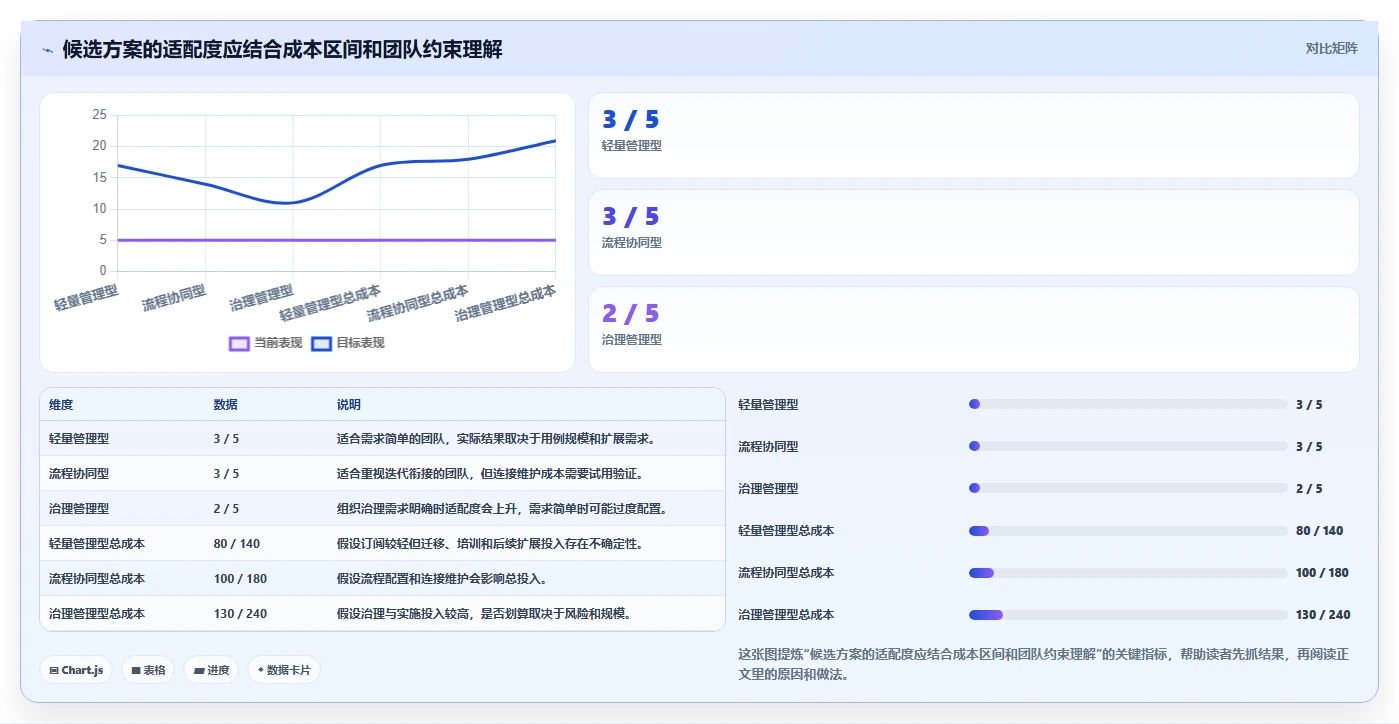
Task: Click table text "假设订阅较轻但迁移、培训和后续扩展投入存在不确定性。"
Action: coord(490,544)
